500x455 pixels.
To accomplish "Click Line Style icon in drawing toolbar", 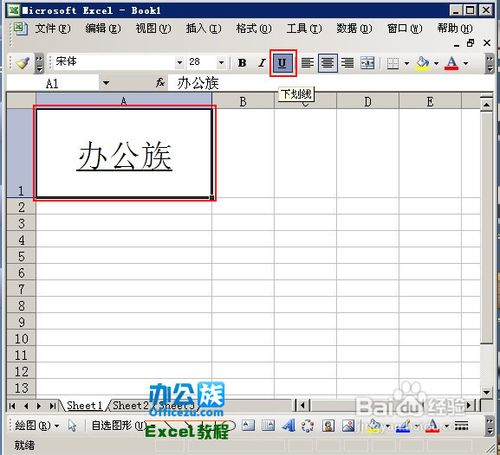I will point(461,425).
